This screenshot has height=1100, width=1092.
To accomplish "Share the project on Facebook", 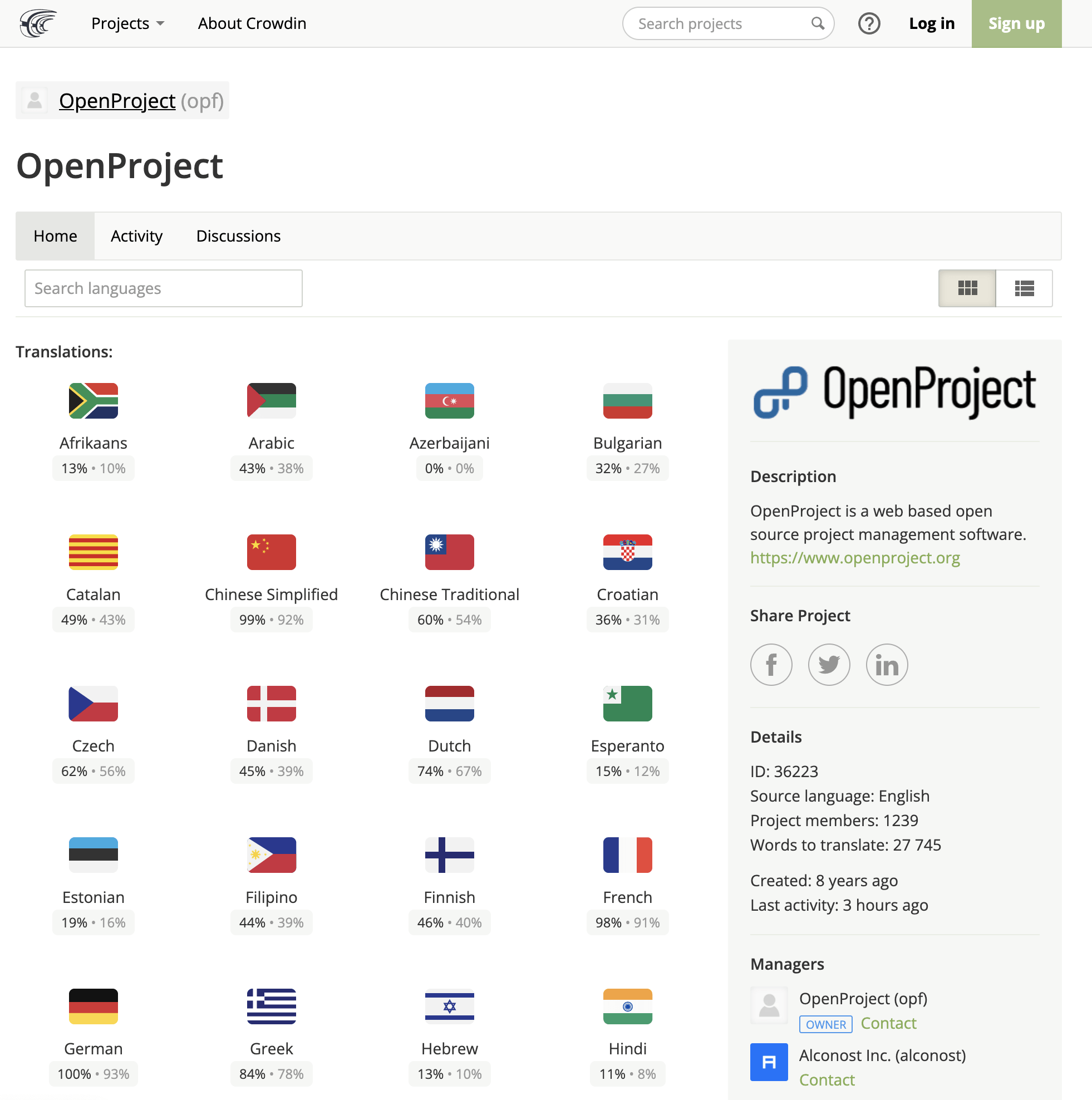I will (x=771, y=664).
